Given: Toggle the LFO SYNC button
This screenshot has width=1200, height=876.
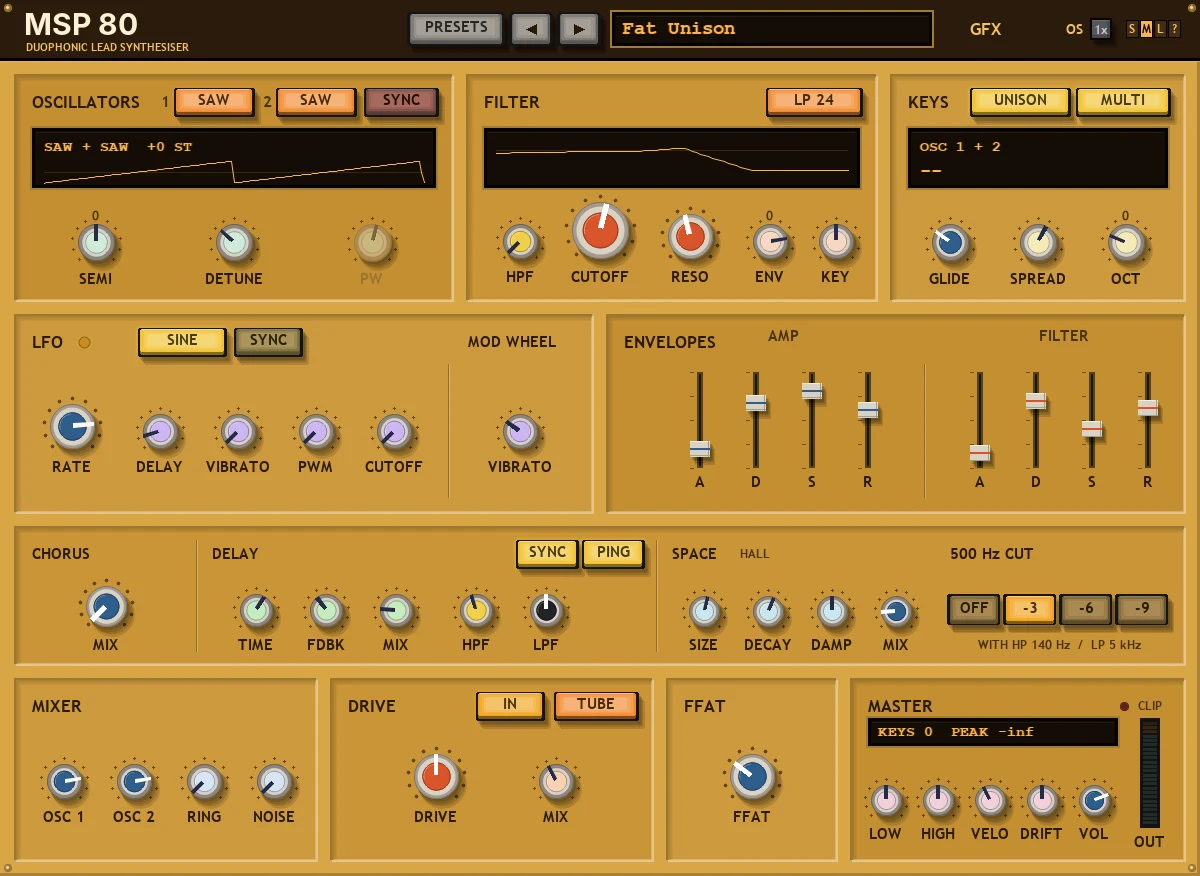Looking at the screenshot, I should pyautogui.click(x=268, y=341).
